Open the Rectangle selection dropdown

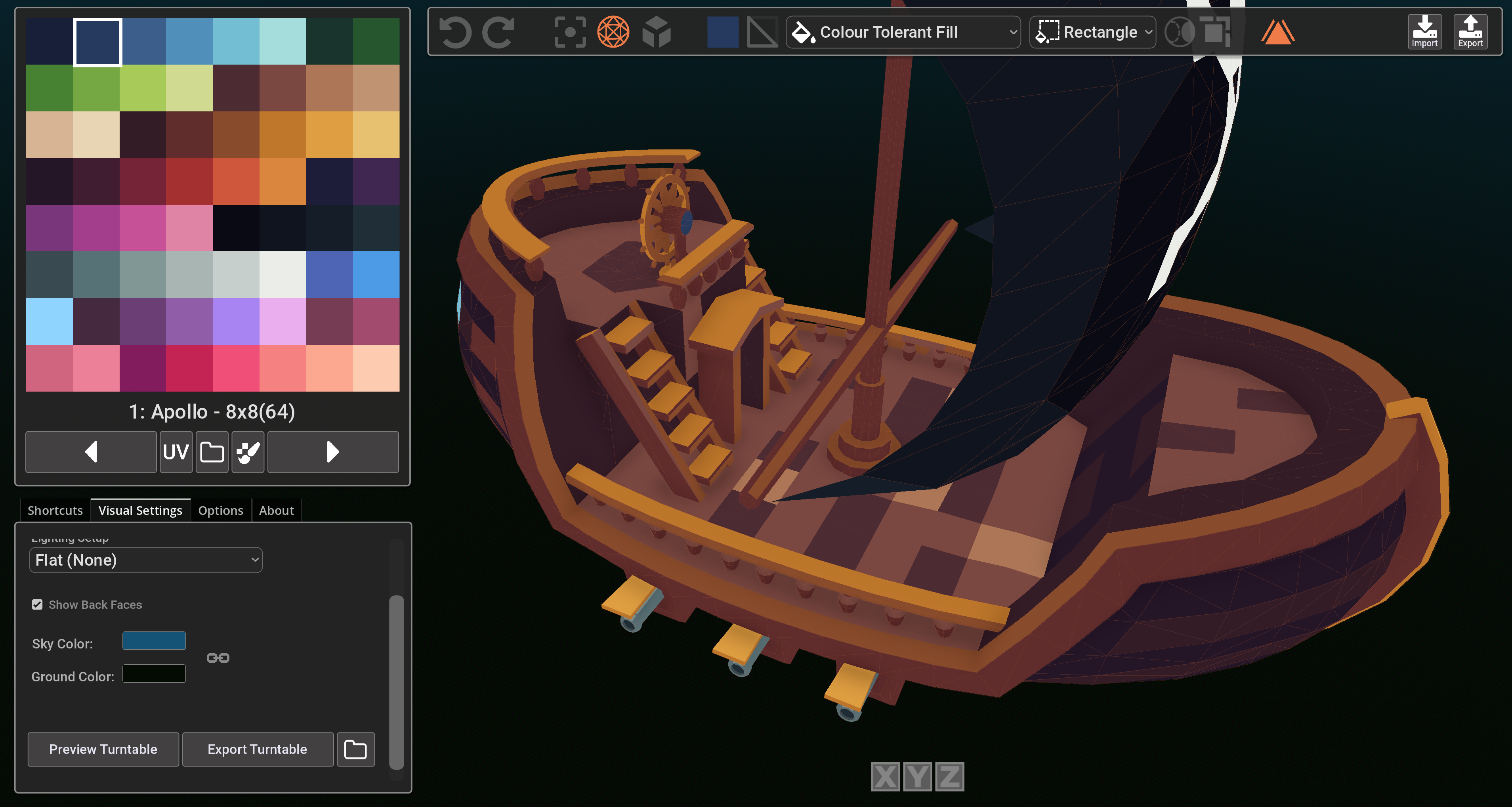point(1092,32)
